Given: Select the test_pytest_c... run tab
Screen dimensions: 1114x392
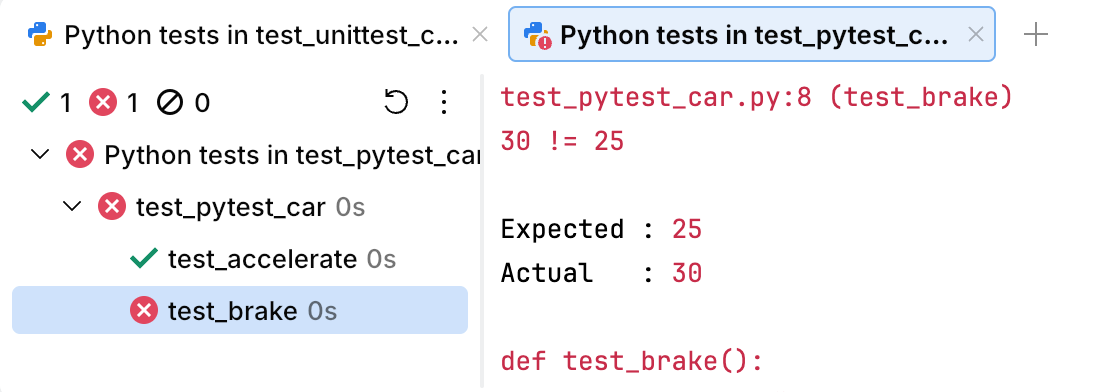Looking at the screenshot, I should (751, 34).
